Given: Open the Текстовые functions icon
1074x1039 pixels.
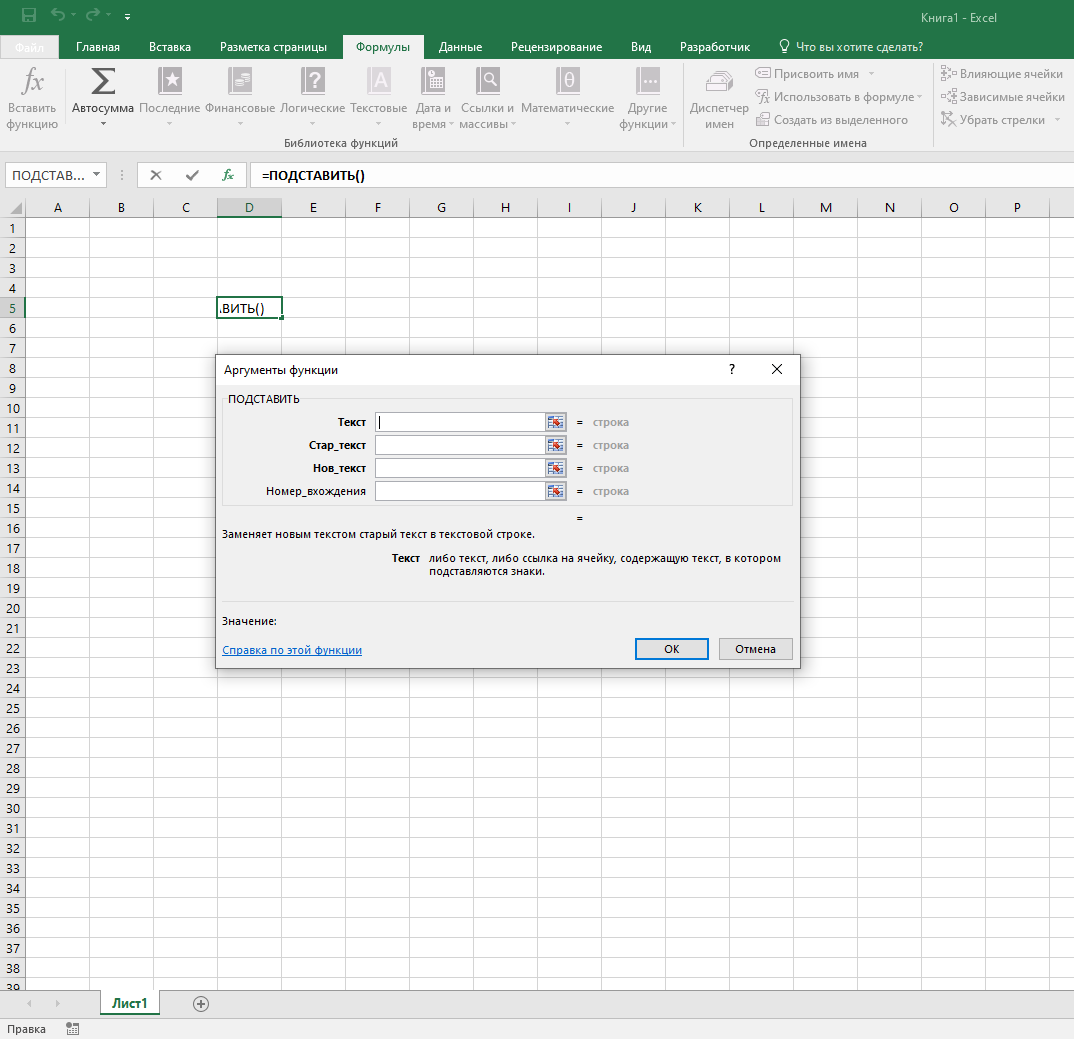Looking at the screenshot, I should click(x=379, y=82).
